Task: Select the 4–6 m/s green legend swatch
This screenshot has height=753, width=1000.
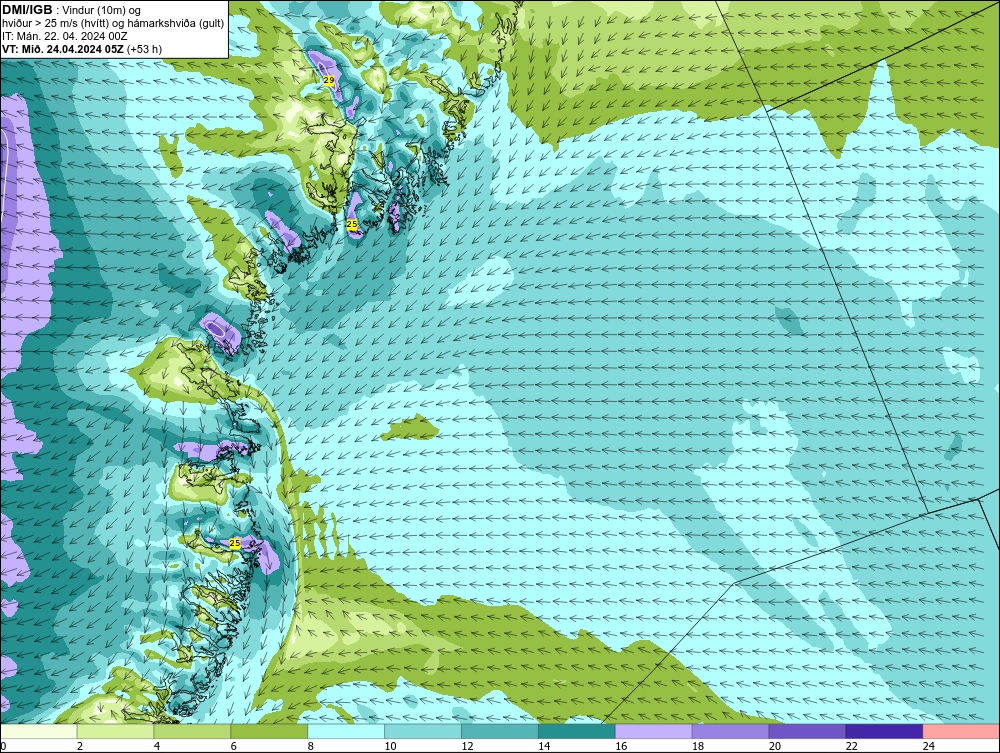Action: (192, 731)
